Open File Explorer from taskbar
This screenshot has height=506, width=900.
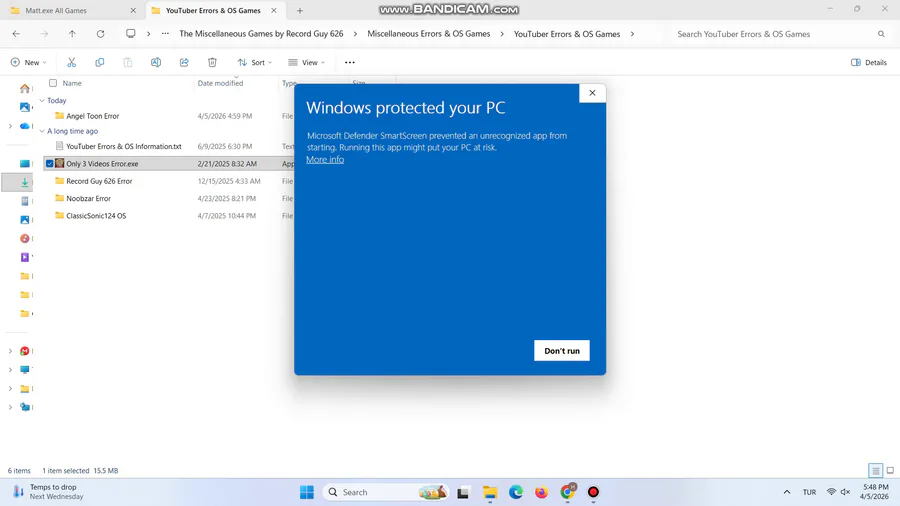click(x=490, y=492)
